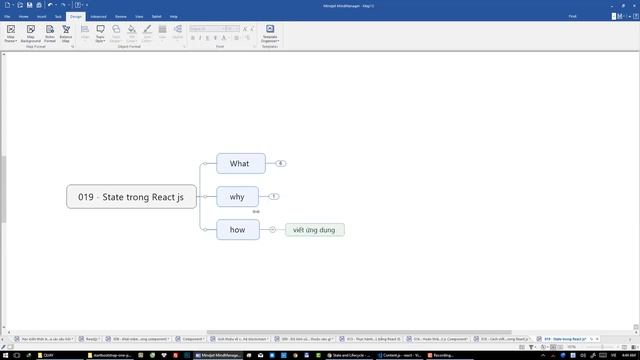Image resolution: width=640 pixels, height=360 pixels.
Task: Toggle Underline formatting
Action: click(208, 38)
